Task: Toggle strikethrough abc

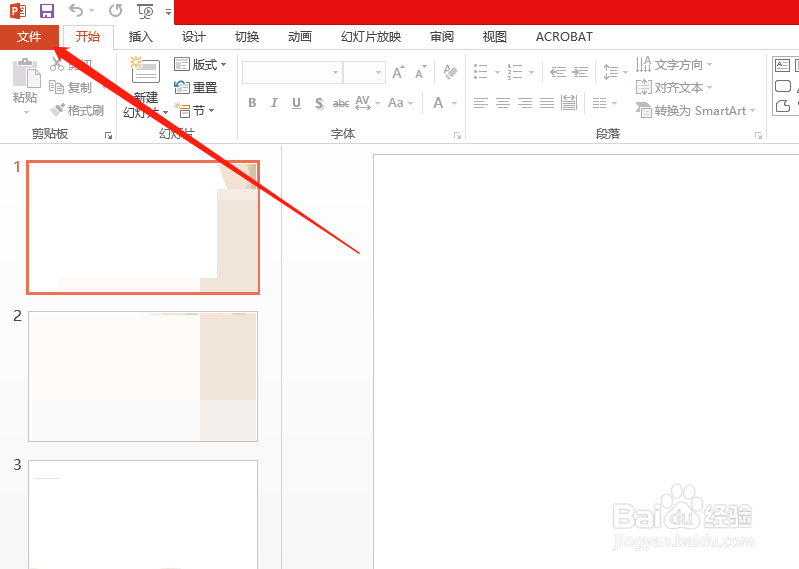Action: 341,103
